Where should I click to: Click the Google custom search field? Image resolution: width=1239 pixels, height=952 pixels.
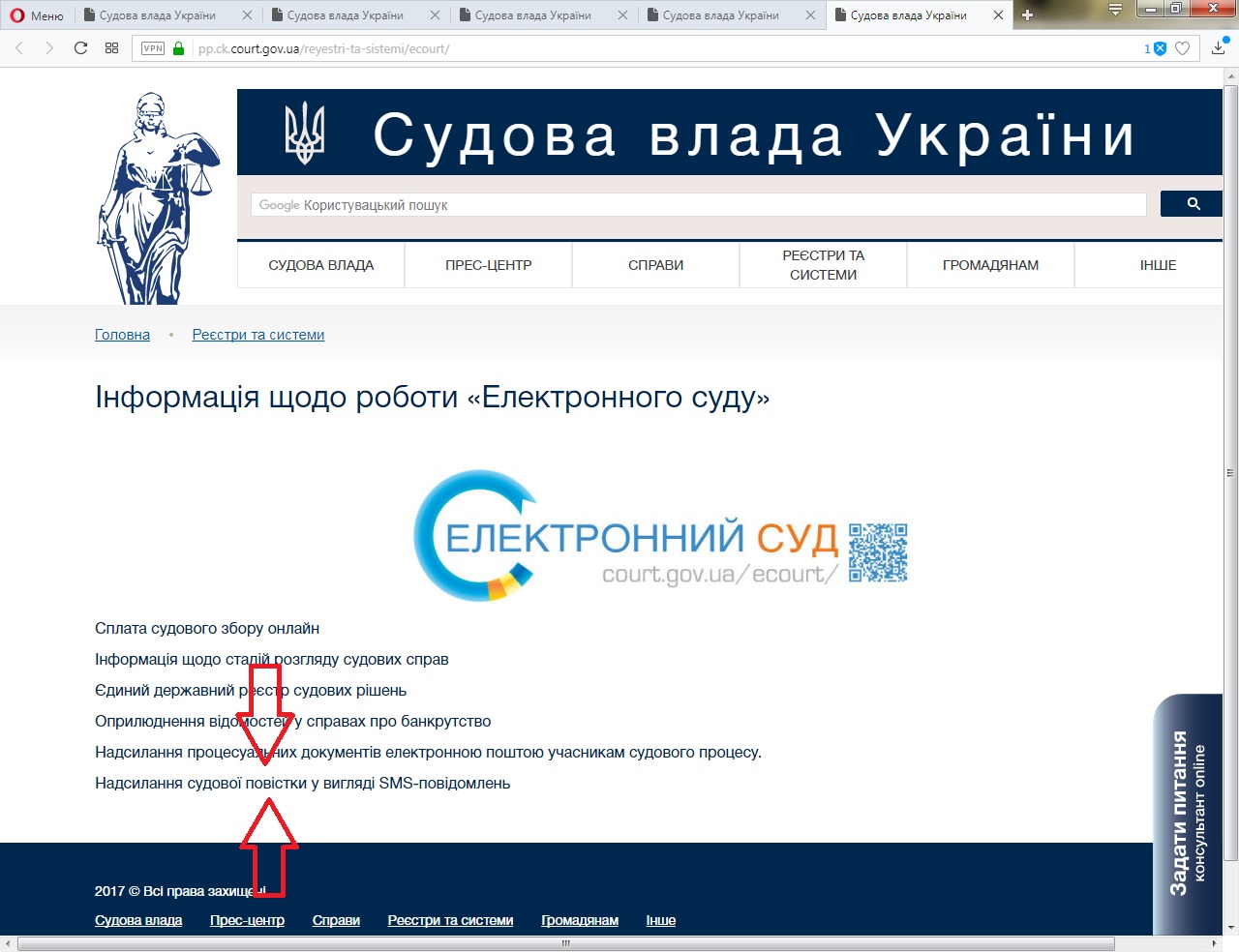click(x=697, y=205)
